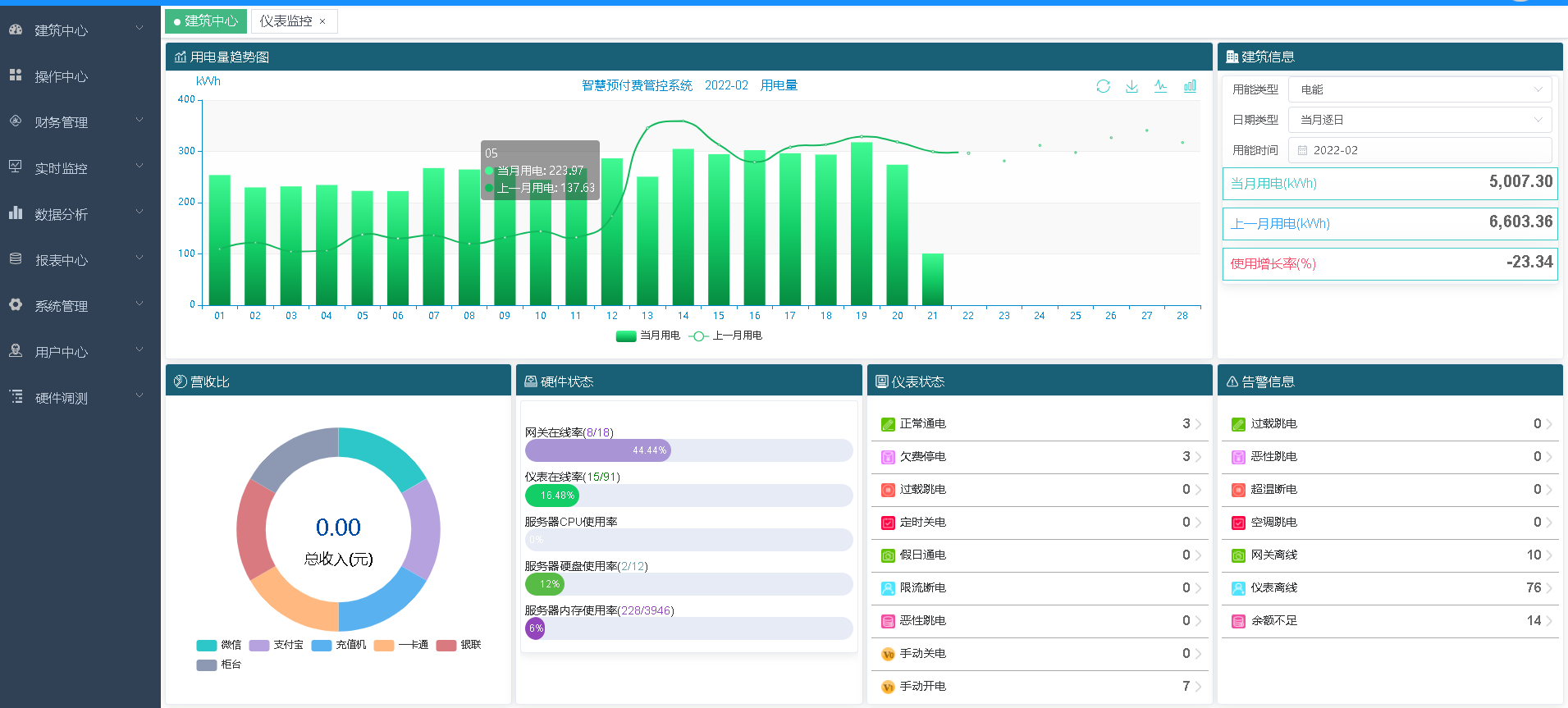Click the 硬件调测 sidebar list icon
The image size is (1568, 708).
[x=16, y=396]
